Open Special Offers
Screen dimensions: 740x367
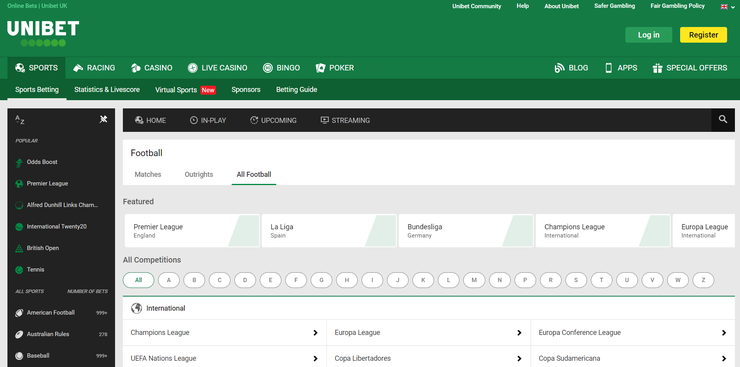click(690, 68)
